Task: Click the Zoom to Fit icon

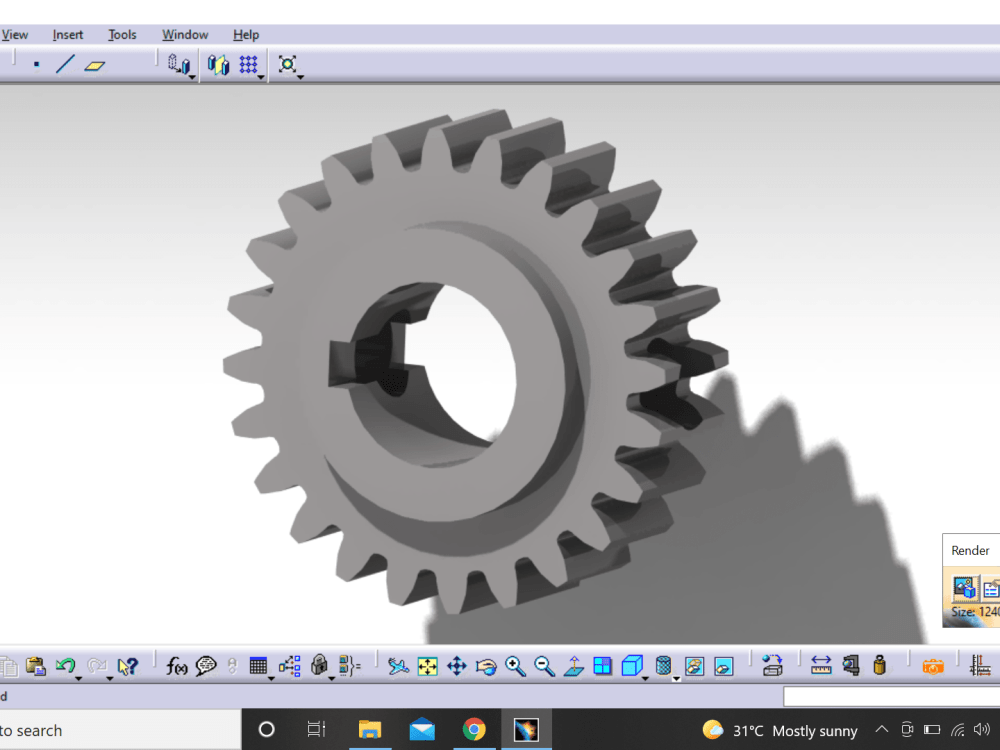Action: pyautogui.click(x=426, y=665)
